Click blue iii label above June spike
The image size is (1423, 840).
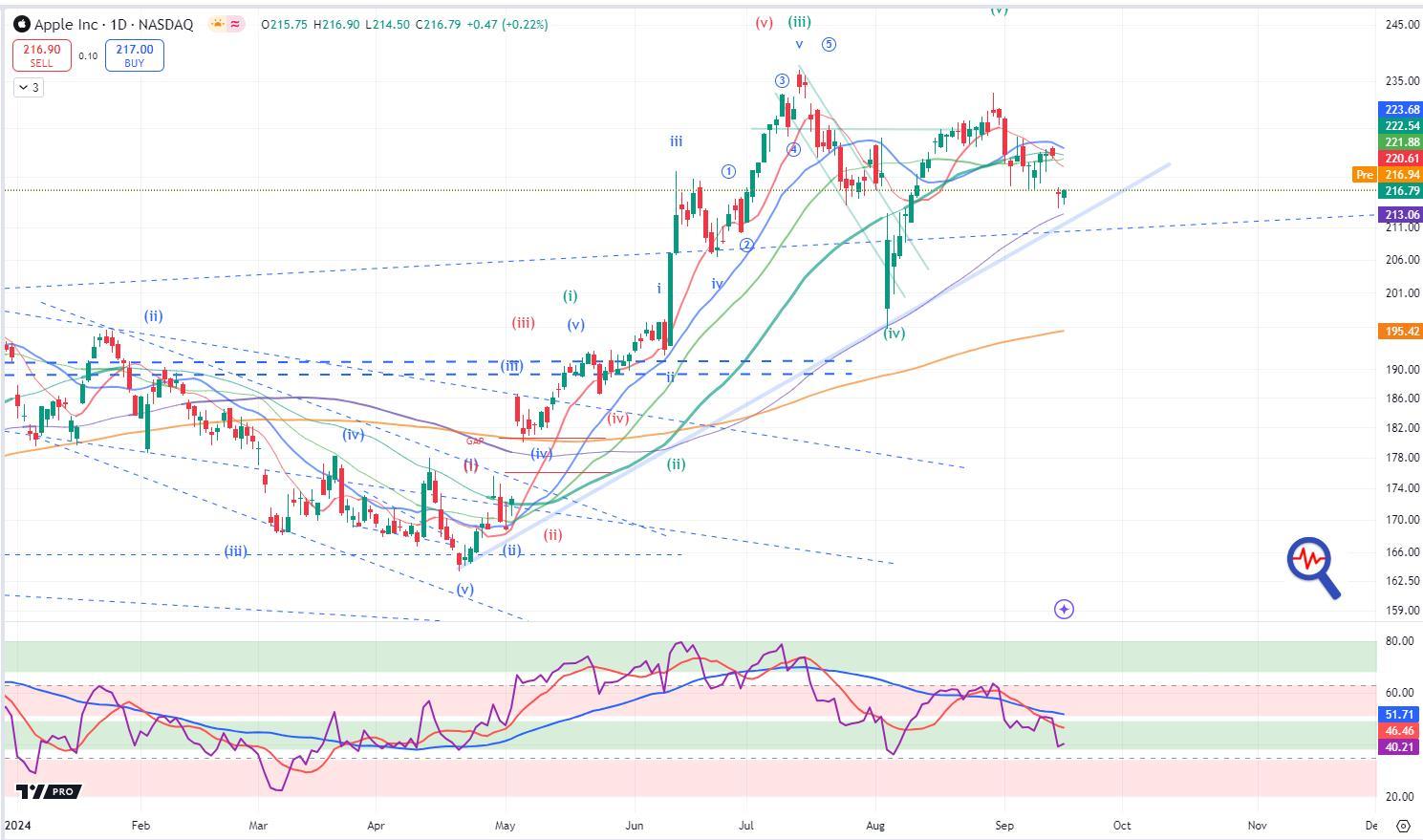click(x=676, y=141)
